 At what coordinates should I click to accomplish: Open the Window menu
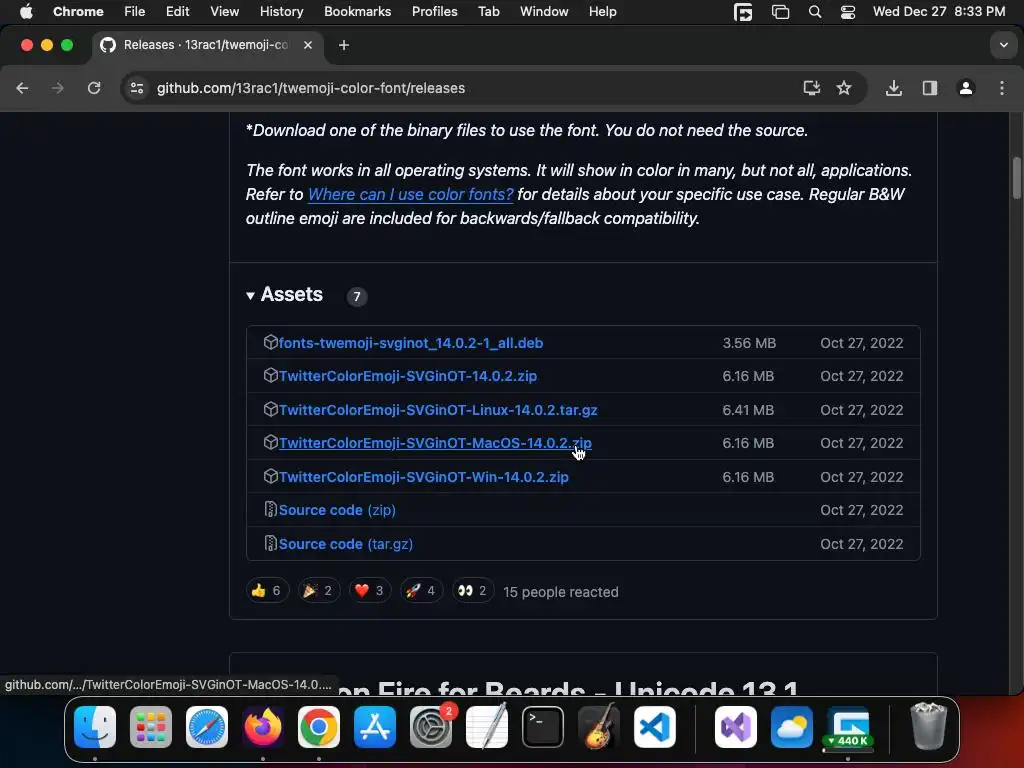[544, 12]
